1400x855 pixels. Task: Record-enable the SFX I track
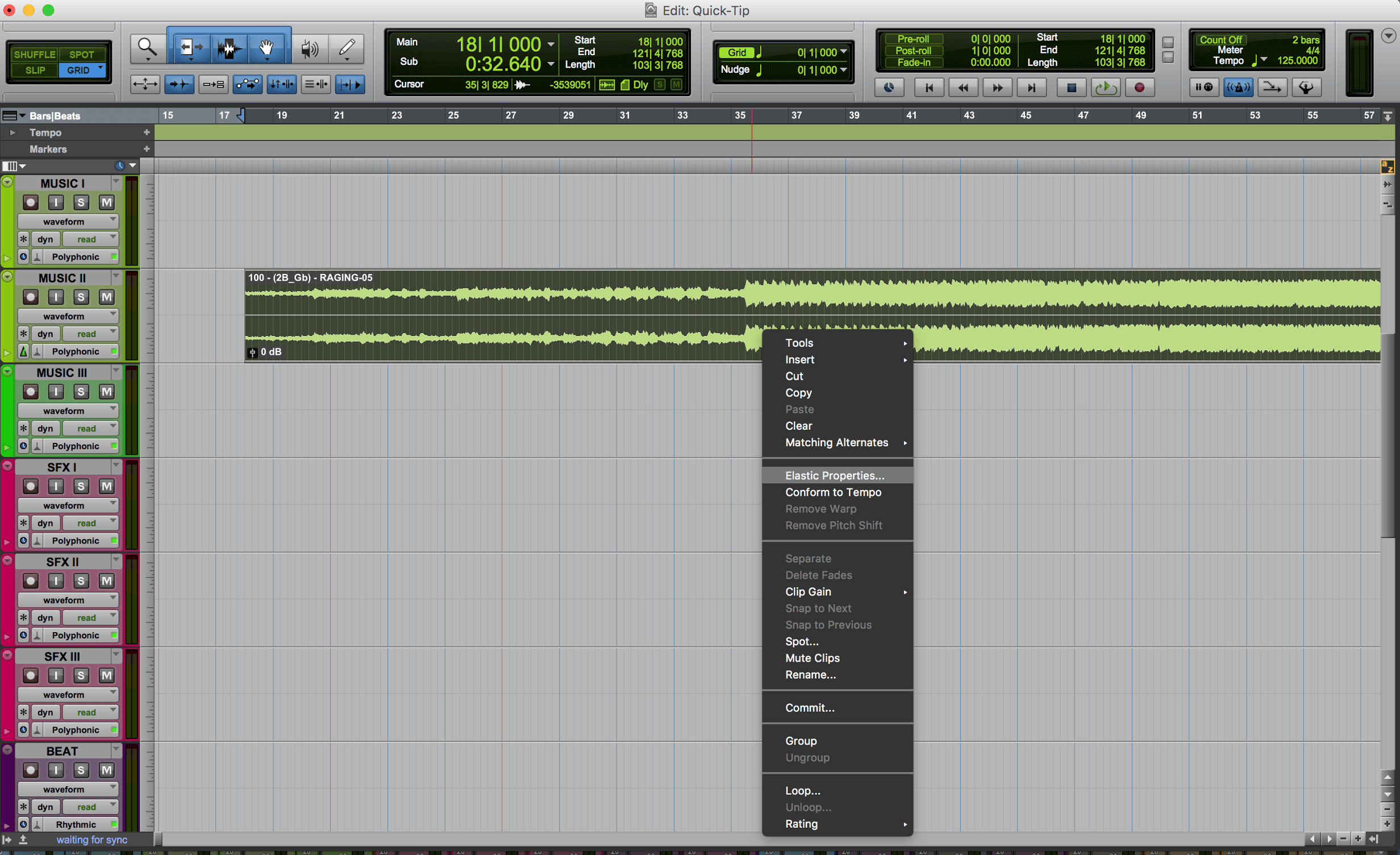coord(31,486)
